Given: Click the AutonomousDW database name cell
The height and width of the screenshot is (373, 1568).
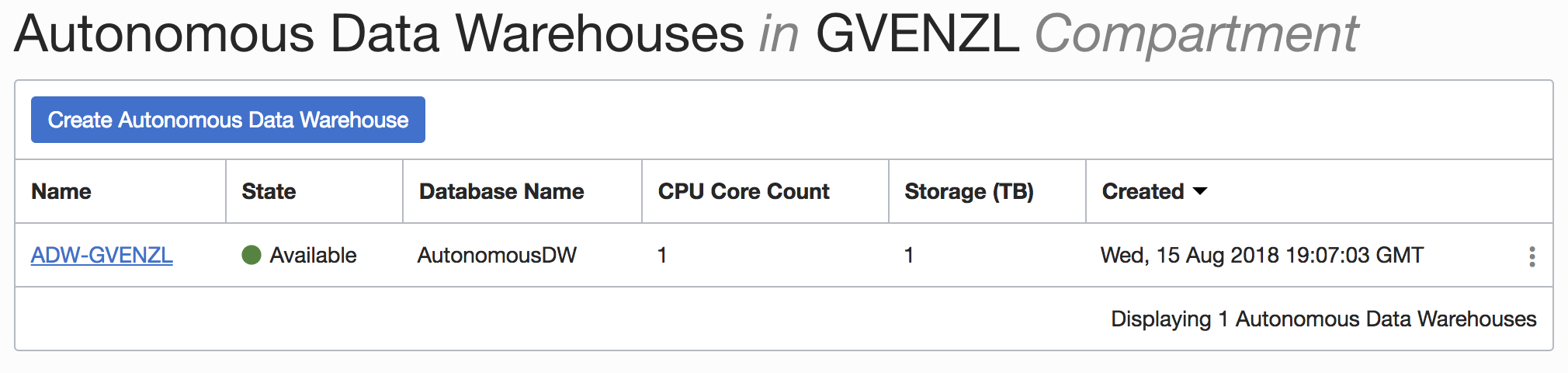Looking at the screenshot, I should coord(497,255).
